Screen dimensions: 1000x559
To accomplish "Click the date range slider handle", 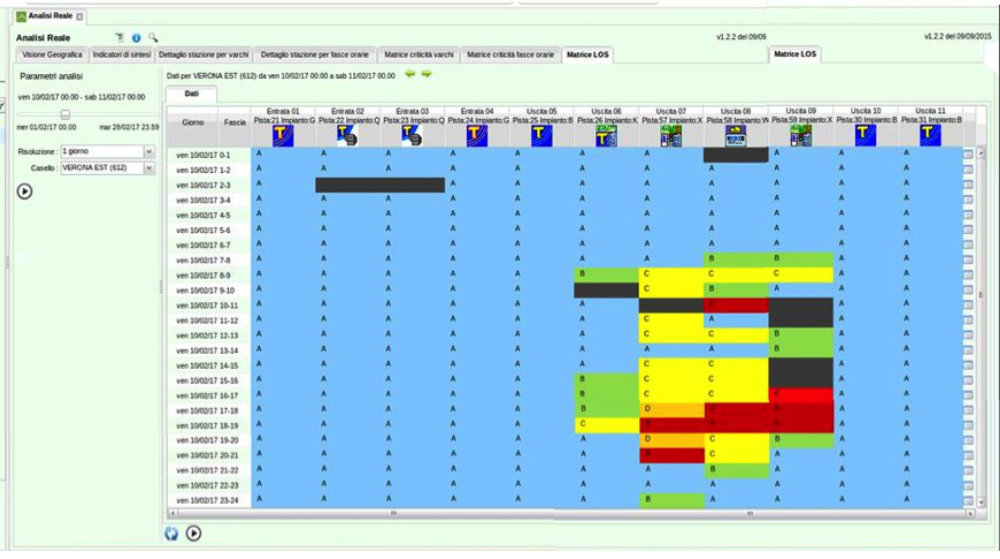I will coord(66,113).
